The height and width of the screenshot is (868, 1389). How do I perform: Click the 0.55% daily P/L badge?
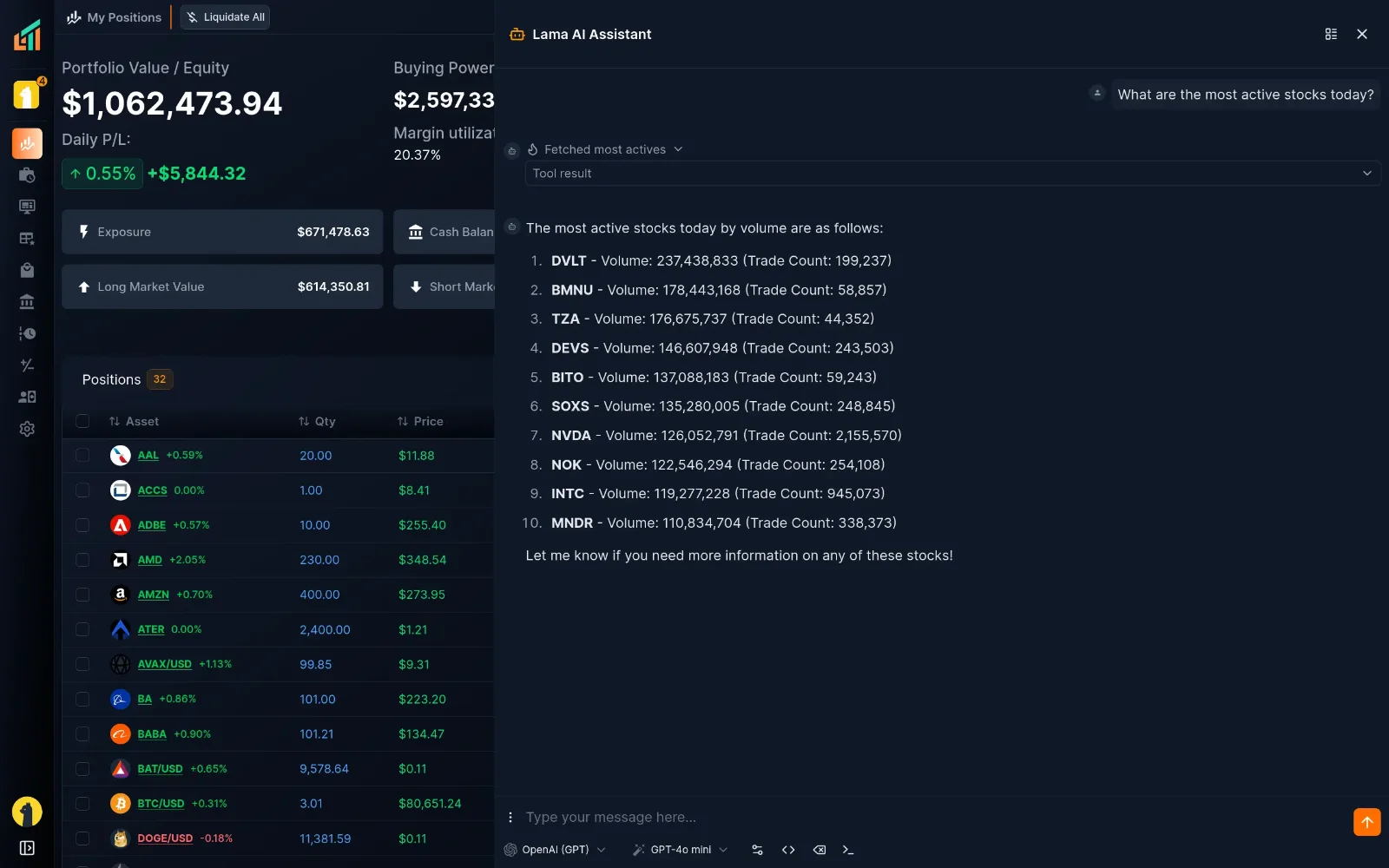pos(102,174)
